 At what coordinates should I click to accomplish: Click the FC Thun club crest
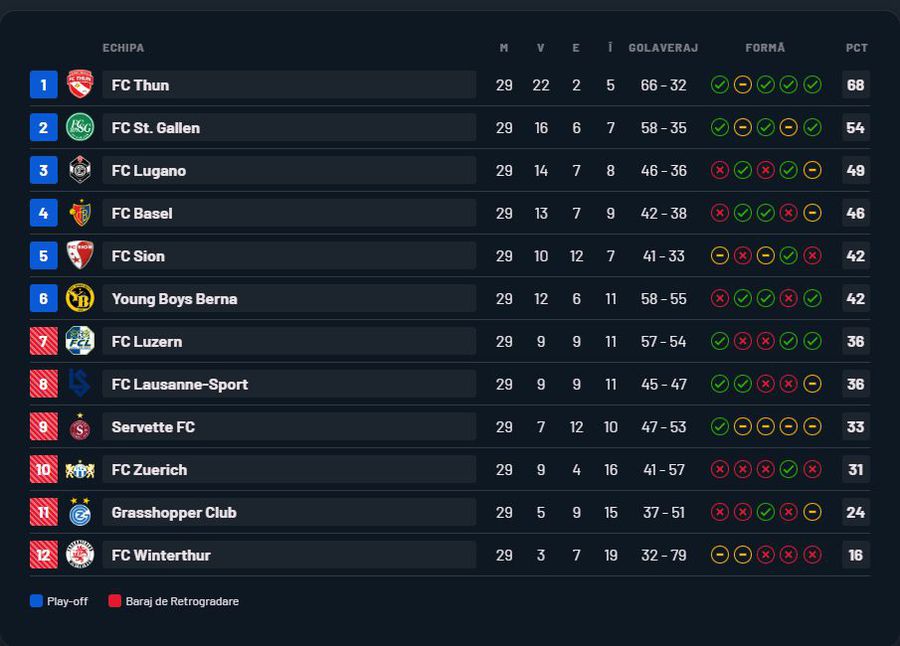coord(80,85)
